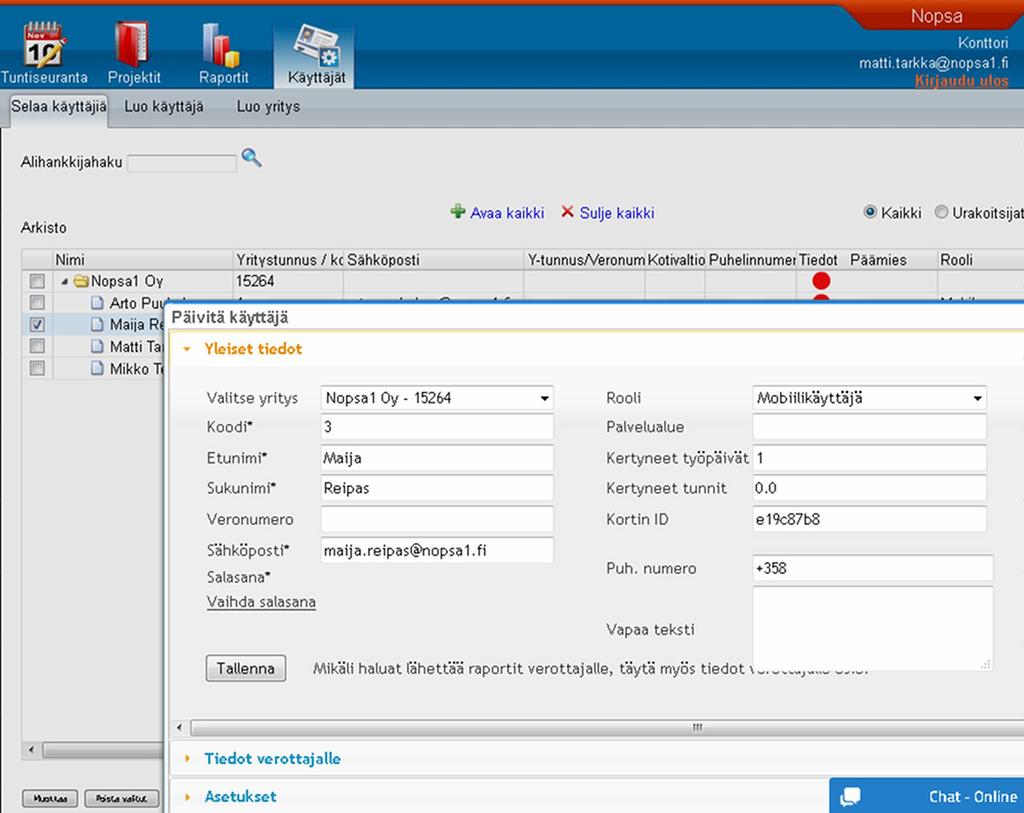The height and width of the screenshot is (813, 1024).
Task: Click the dialog horizontal scrollbar thumb
Action: (607, 727)
